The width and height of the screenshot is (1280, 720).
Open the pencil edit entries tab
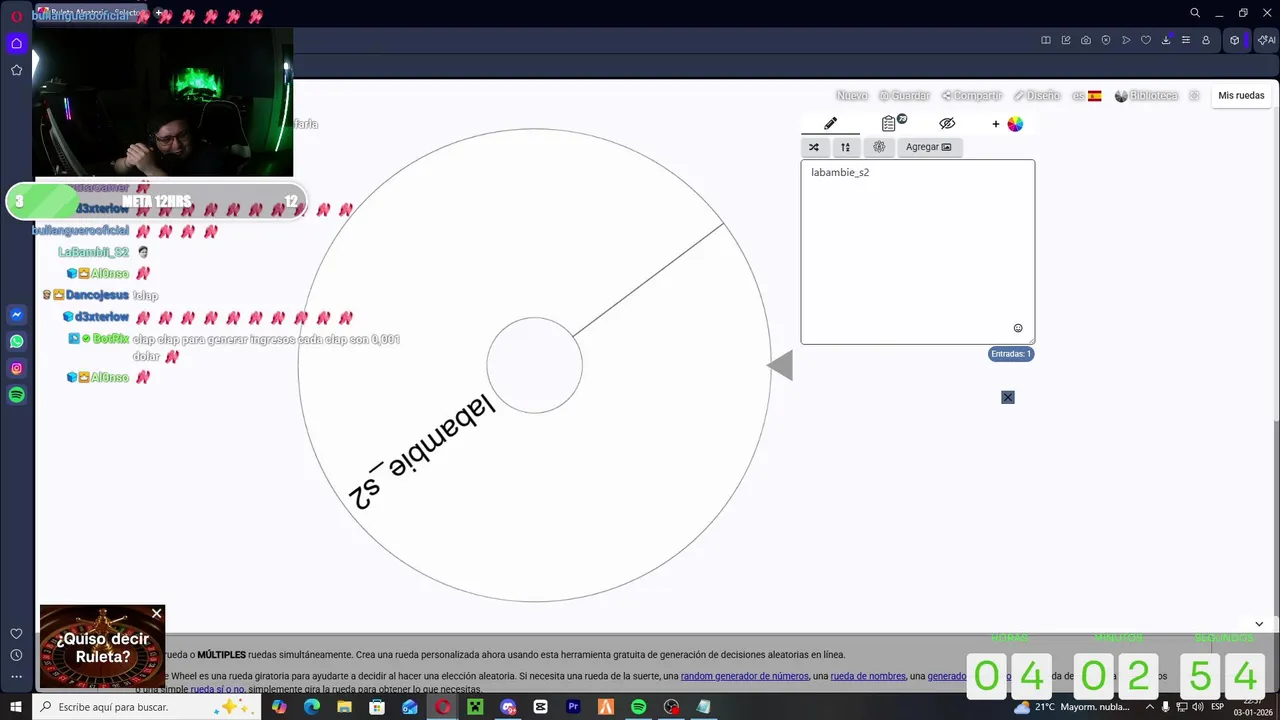[830, 123]
